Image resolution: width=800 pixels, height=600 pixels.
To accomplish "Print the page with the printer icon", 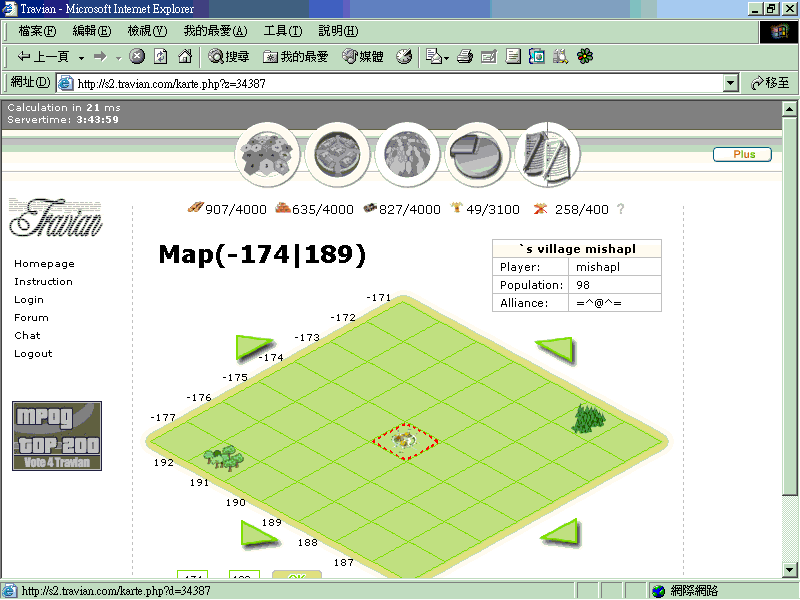I will click(x=465, y=56).
